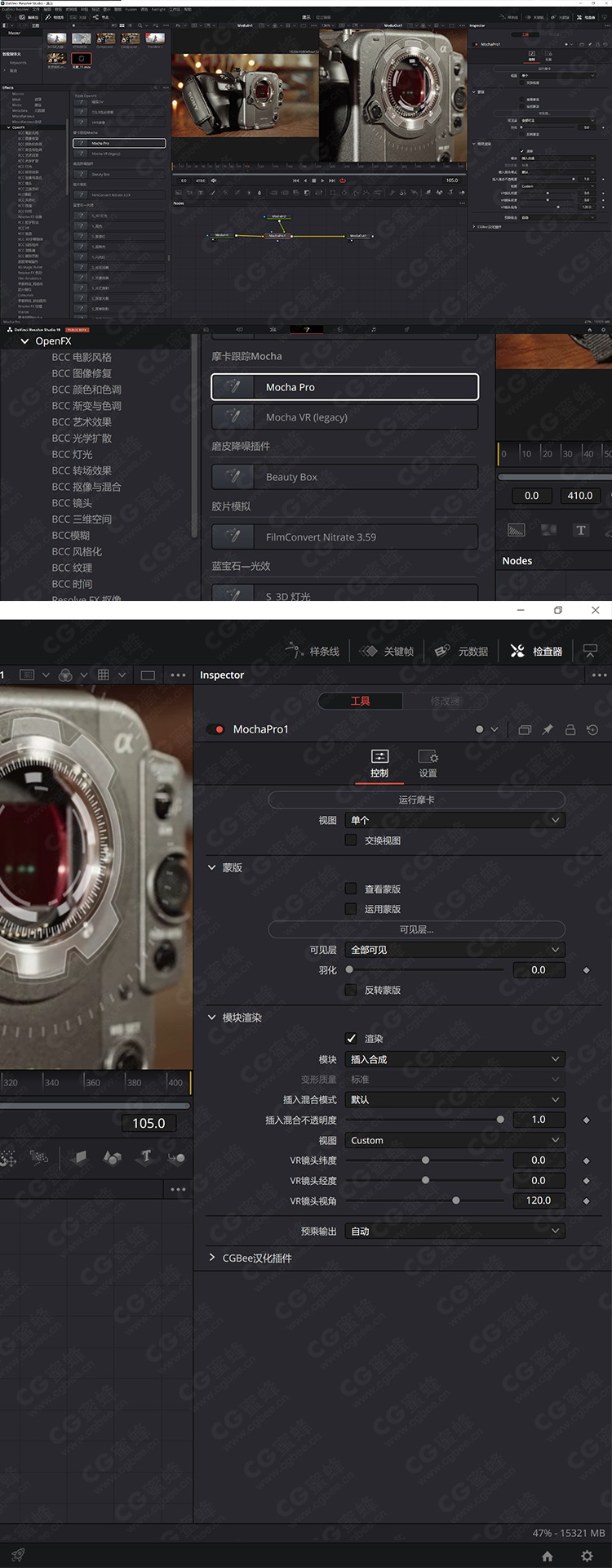Click the monitor icon right of 检查器
Screen dimensions: 612x1568
click(x=590, y=651)
